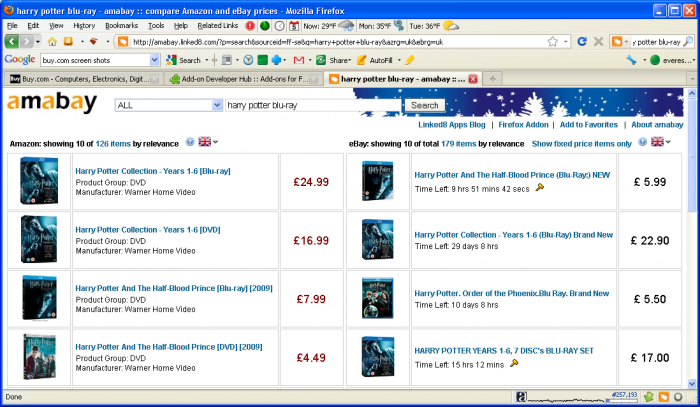Open the History menu

tap(84, 26)
